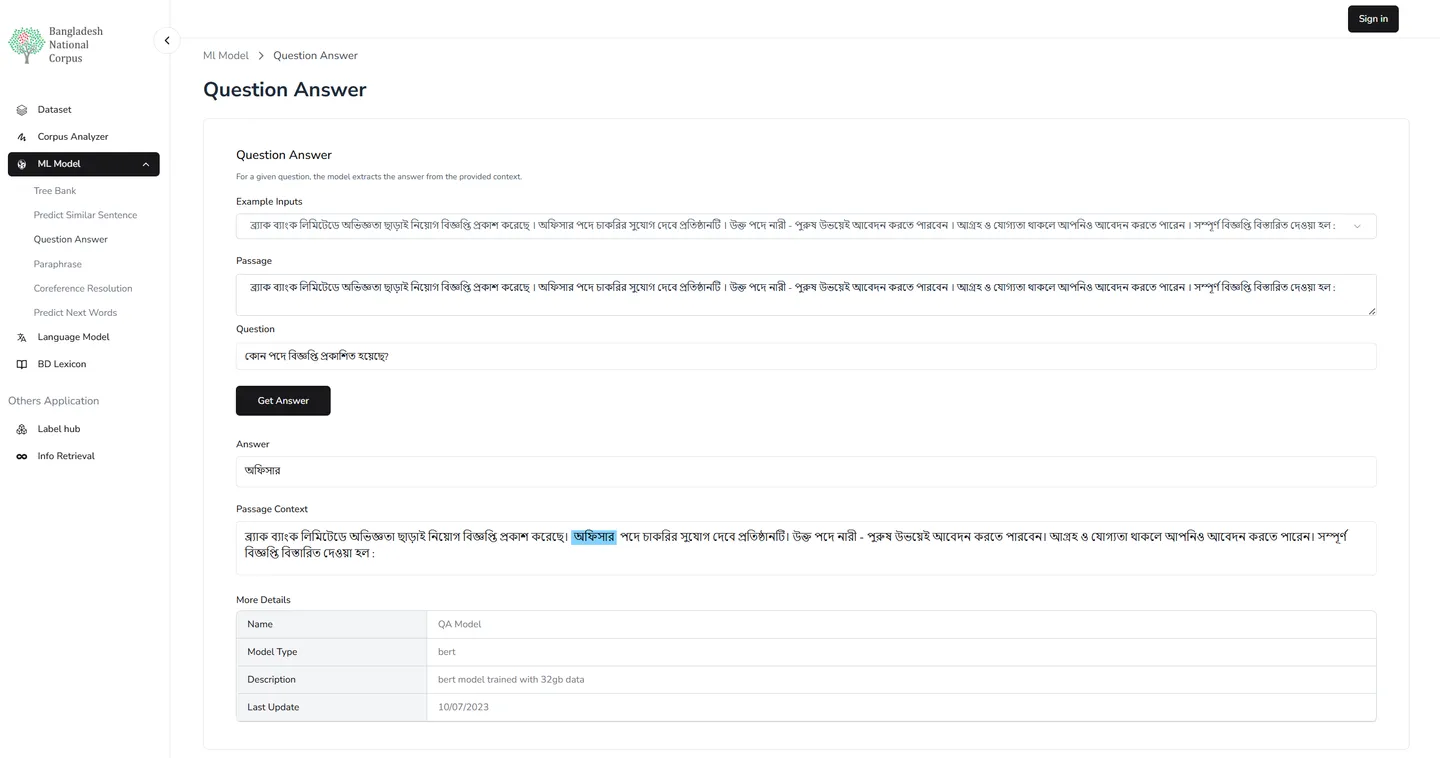Collapse the sidebar with the arrow button
The height and width of the screenshot is (758, 1440).
(167, 41)
